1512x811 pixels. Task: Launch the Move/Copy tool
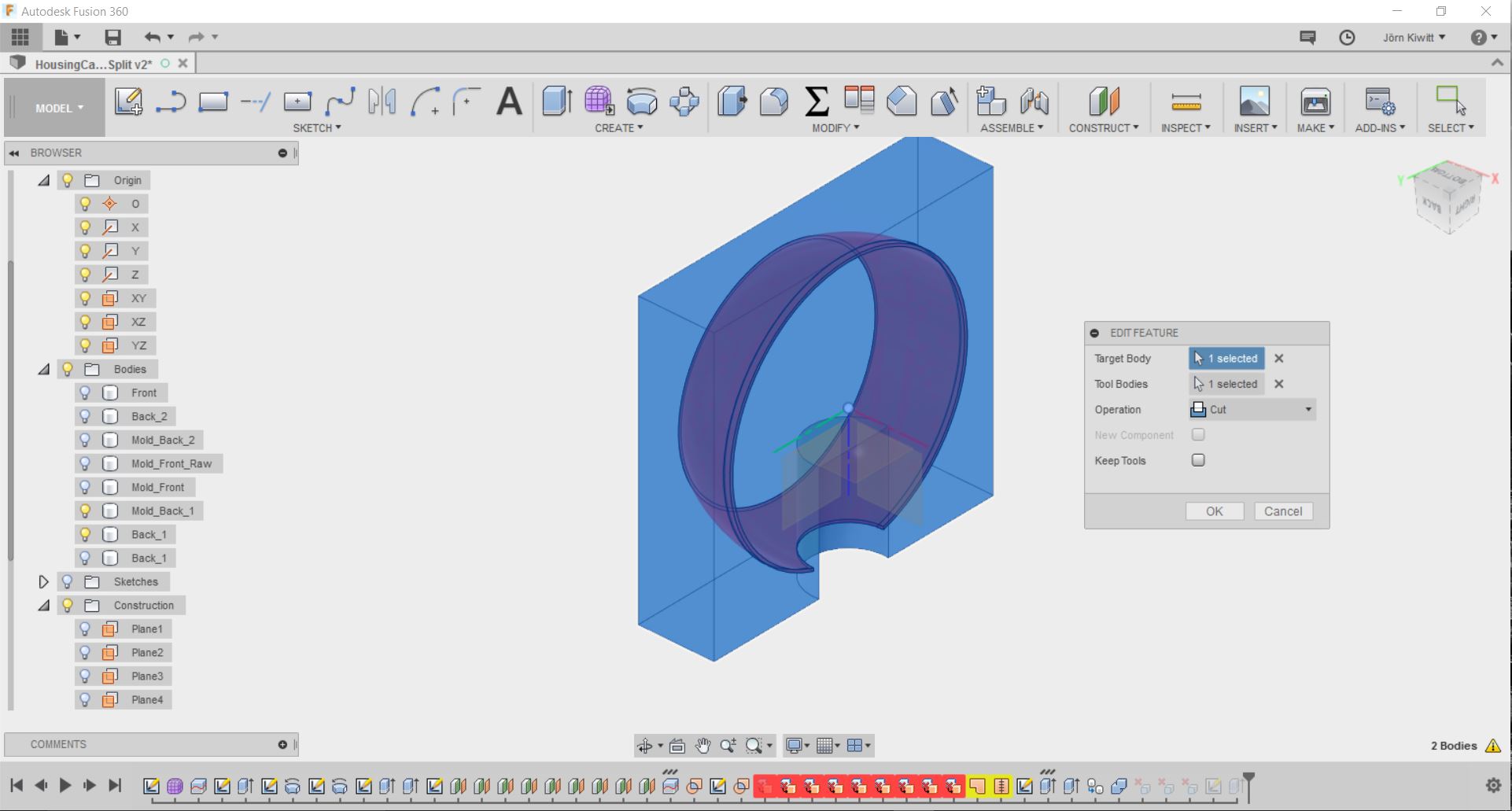[684, 101]
